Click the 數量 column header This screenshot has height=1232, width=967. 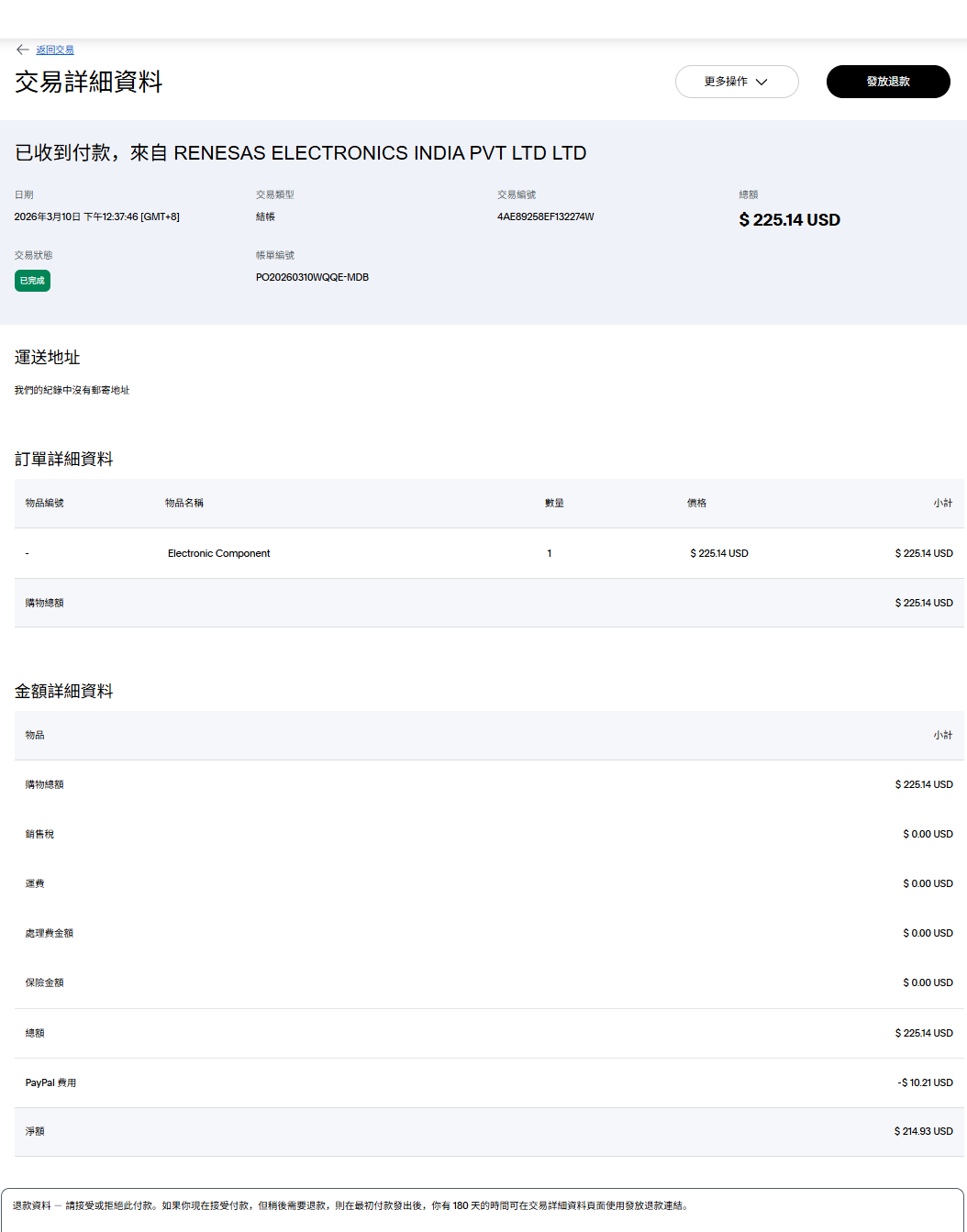(x=554, y=503)
